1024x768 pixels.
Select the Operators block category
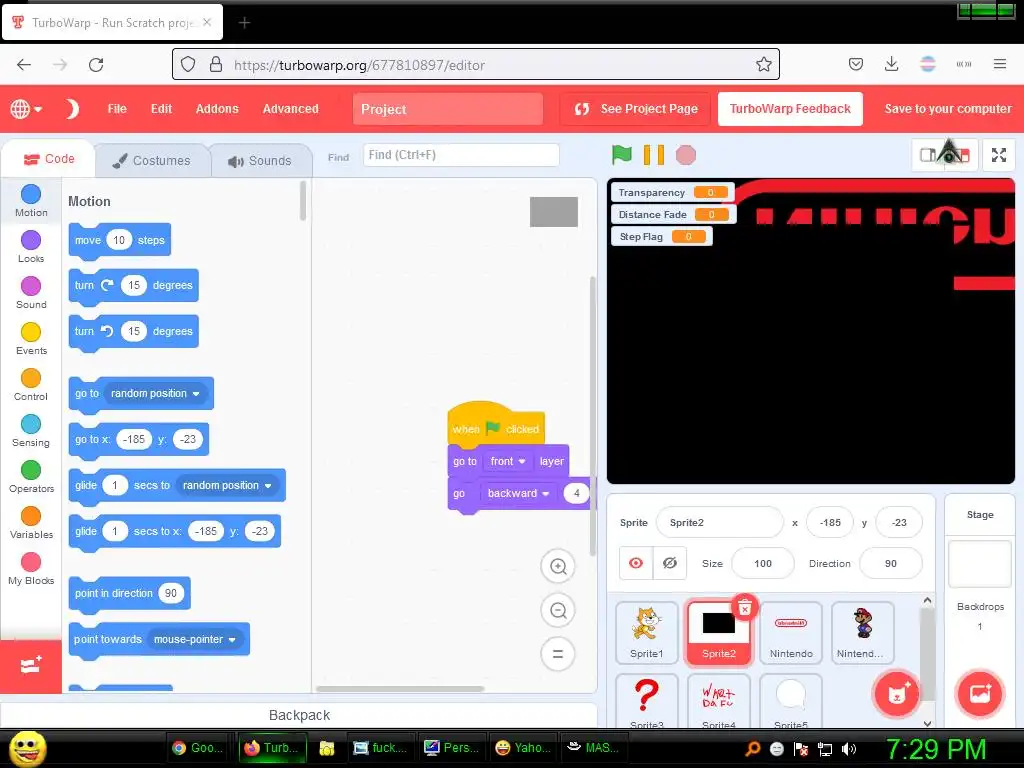[x=31, y=477]
